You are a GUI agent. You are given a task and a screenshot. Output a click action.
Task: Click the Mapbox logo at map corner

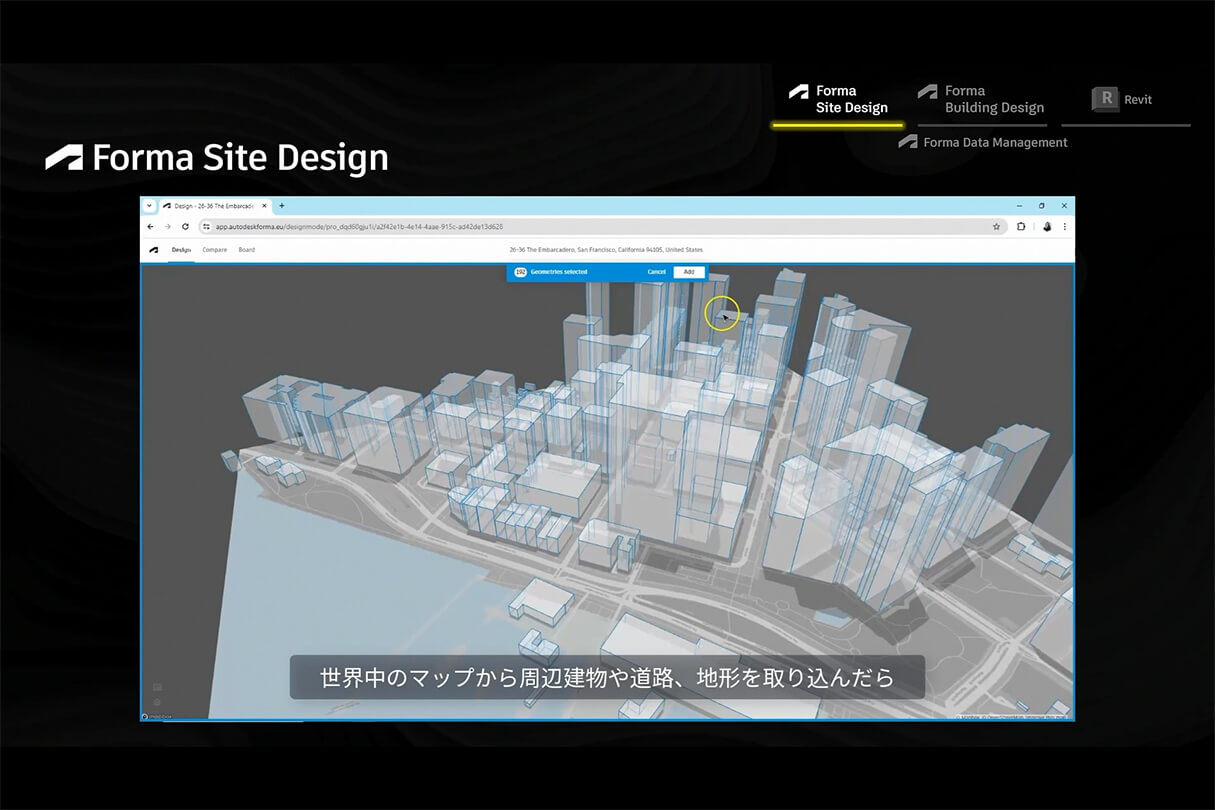156,716
